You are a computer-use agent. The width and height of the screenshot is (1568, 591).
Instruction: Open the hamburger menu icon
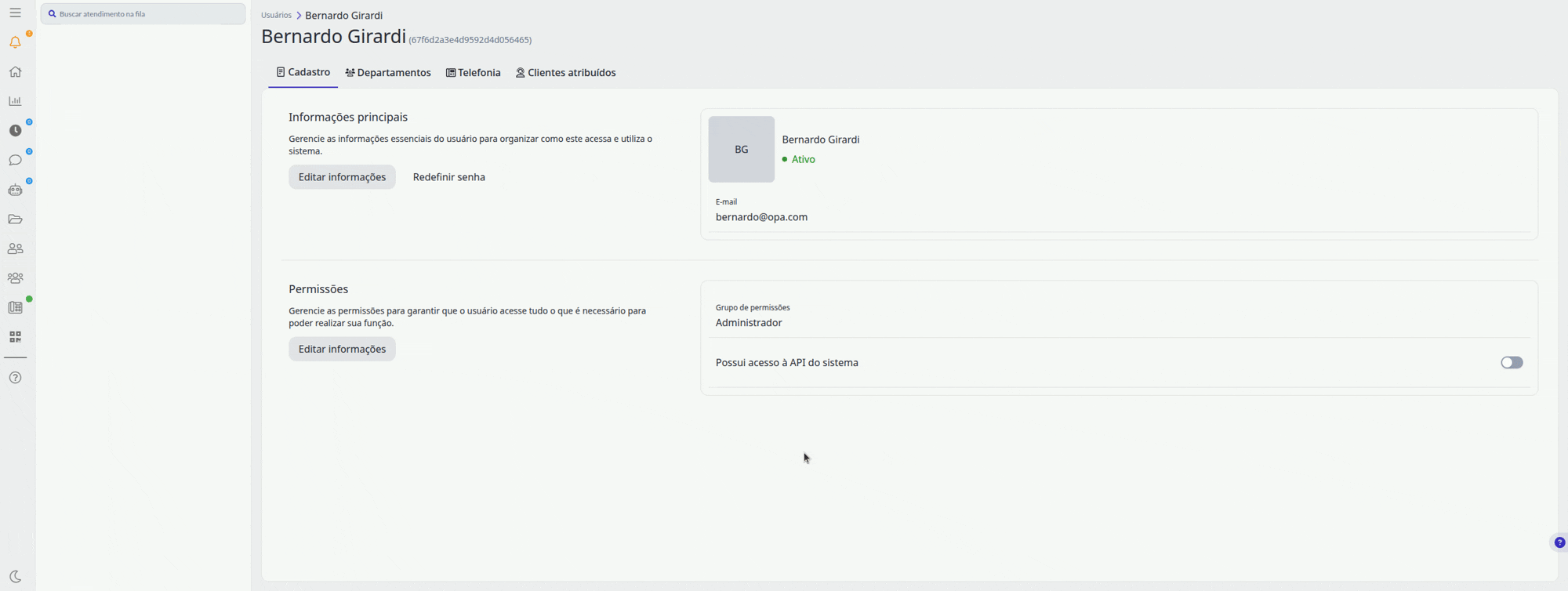coord(15,13)
